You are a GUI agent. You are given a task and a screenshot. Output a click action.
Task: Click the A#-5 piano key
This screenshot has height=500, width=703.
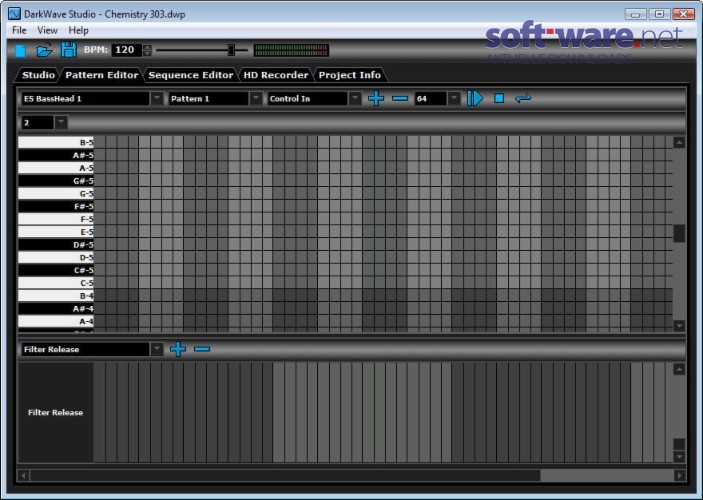56,155
